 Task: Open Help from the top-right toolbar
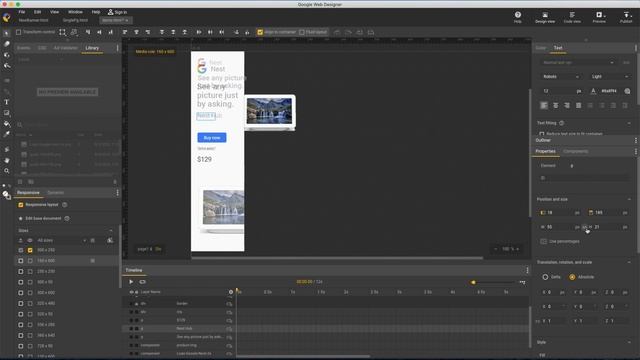(x=518, y=17)
